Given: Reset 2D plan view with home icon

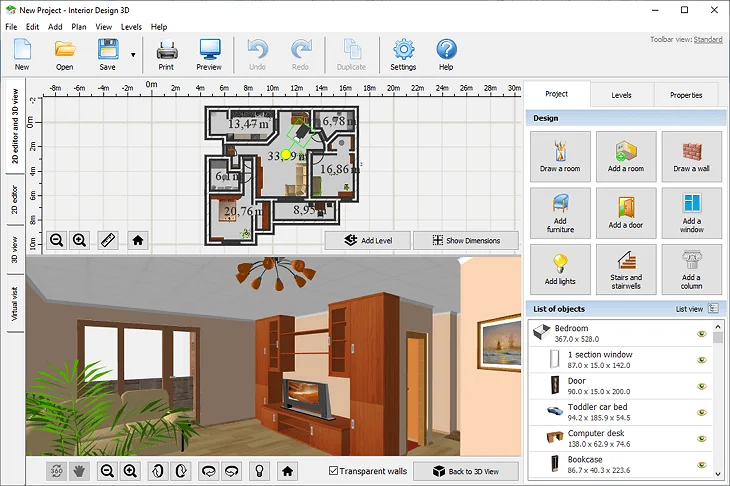Looking at the screenshot, I should click(x=137, y=240).
